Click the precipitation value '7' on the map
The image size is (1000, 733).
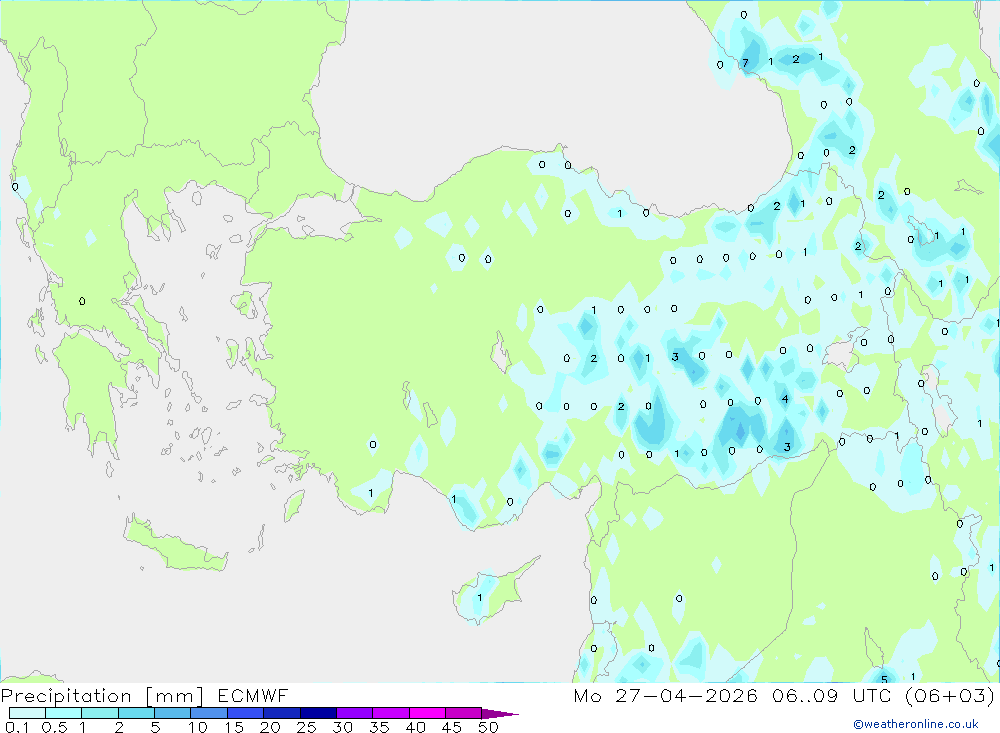point(745,63)
